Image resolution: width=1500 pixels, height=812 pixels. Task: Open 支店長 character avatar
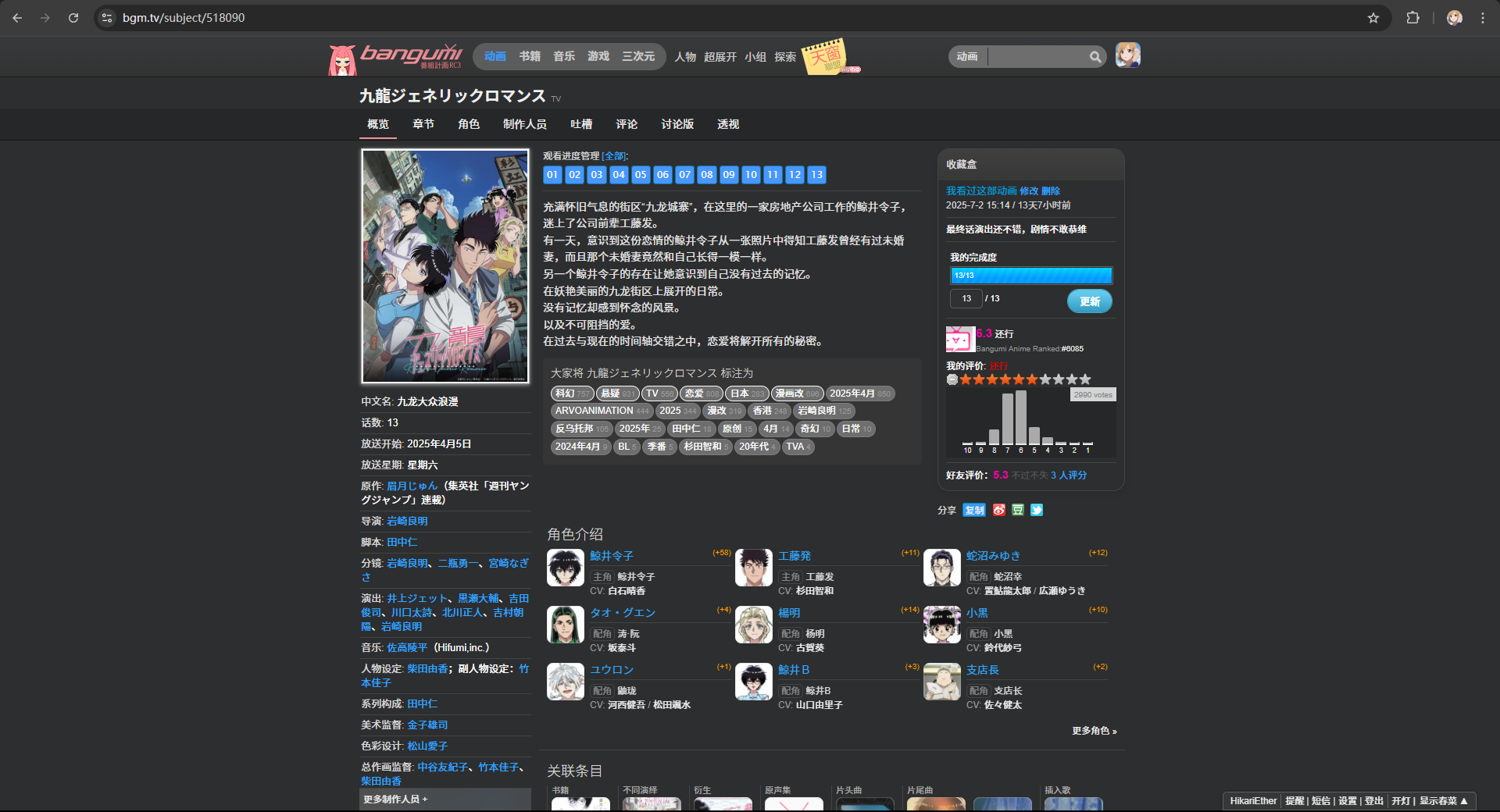(x=942, y=682)
